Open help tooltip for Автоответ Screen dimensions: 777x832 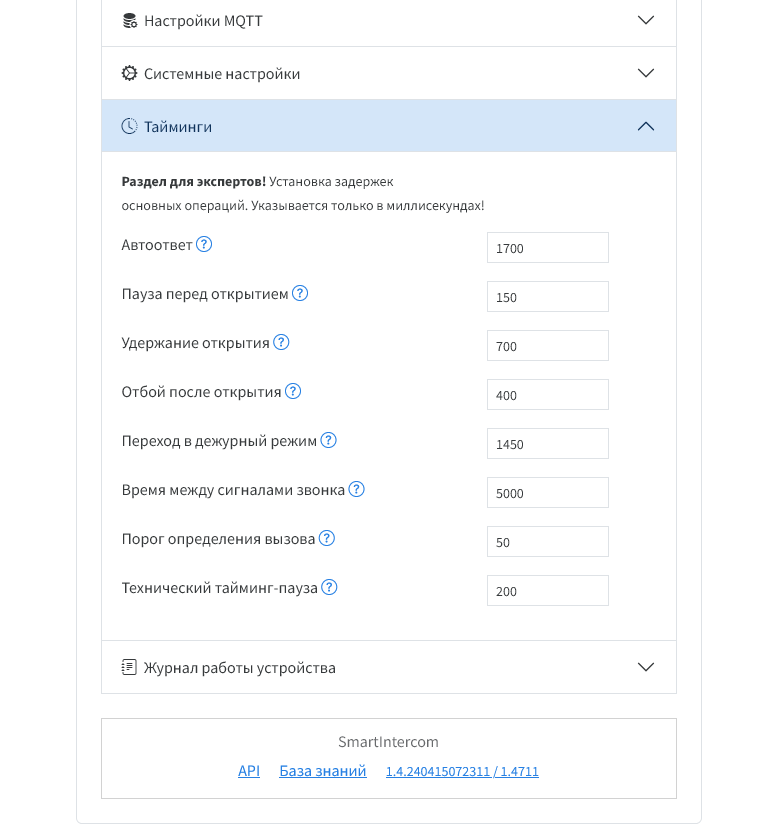pyautogui.click(x=204, y=243)
